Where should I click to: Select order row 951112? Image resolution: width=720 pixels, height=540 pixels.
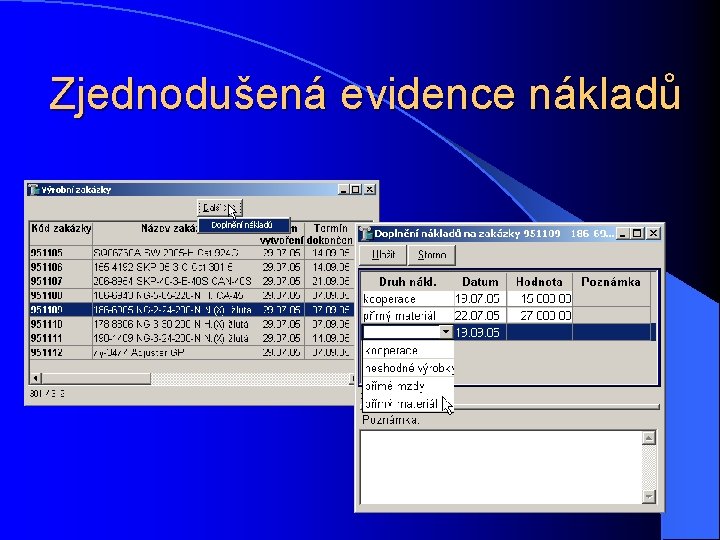pyautogui.click(x=191, y=353)
